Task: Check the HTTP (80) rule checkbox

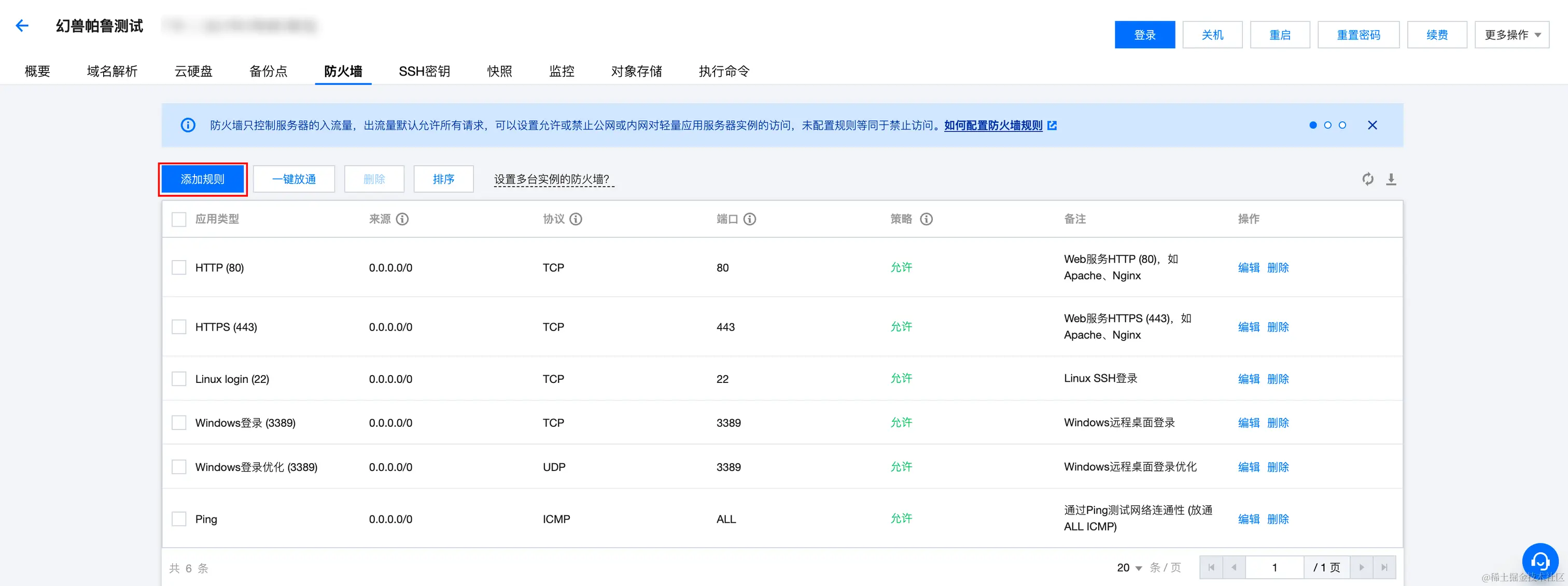Action: [178, 267]
